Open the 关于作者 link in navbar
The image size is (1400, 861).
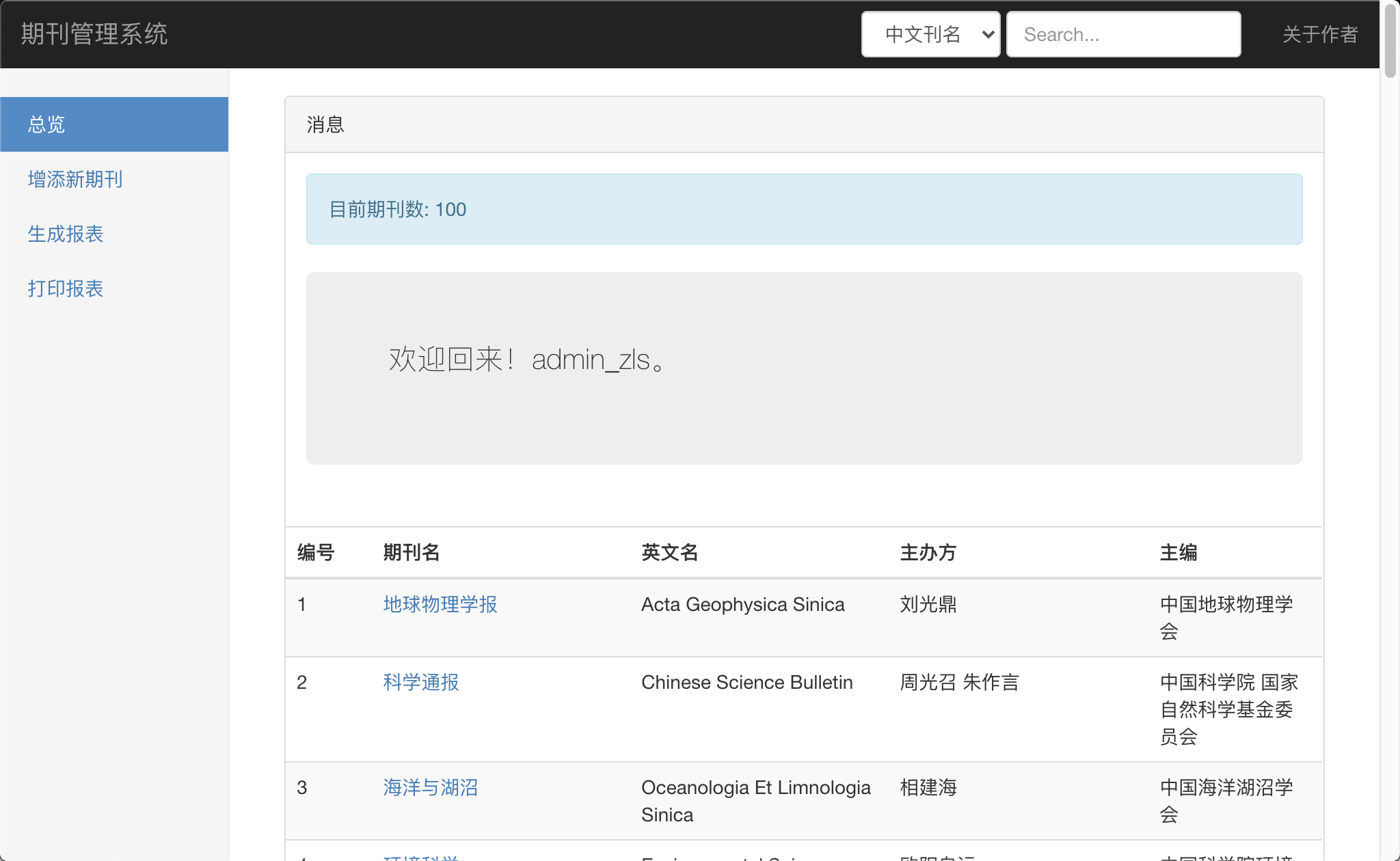coord(1319,34)
